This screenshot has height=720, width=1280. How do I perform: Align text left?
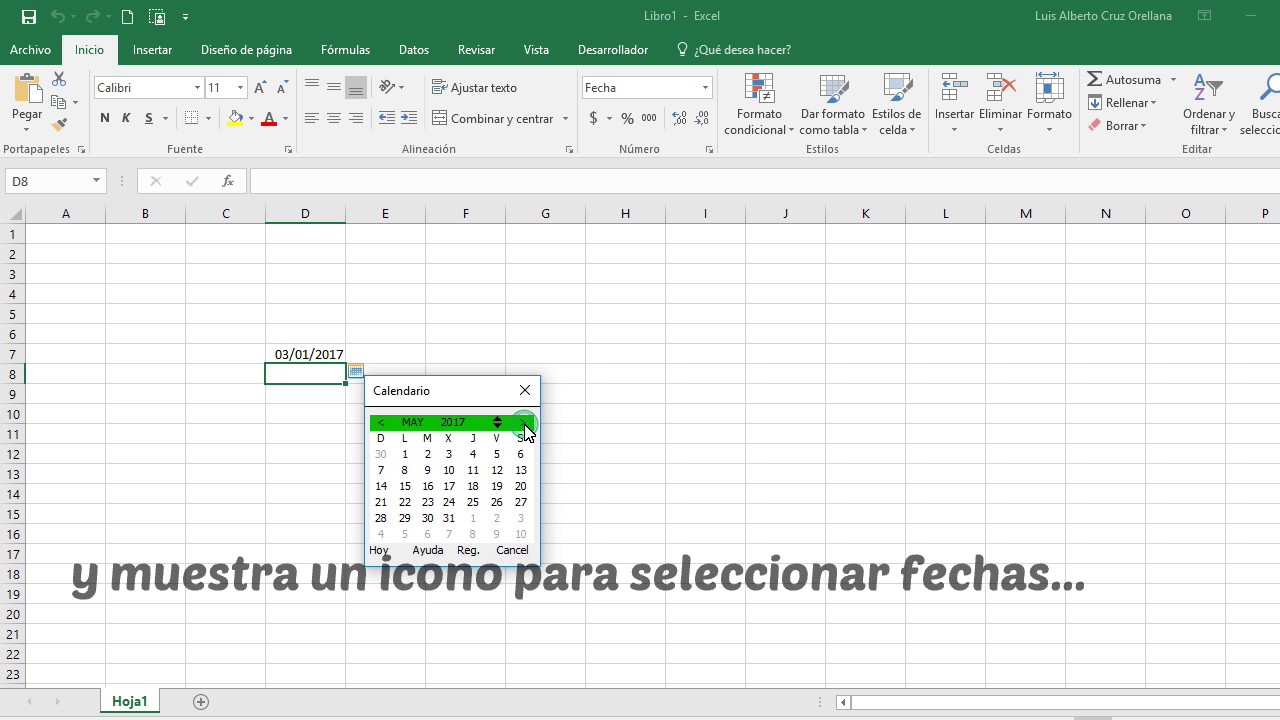click(312, 118)
